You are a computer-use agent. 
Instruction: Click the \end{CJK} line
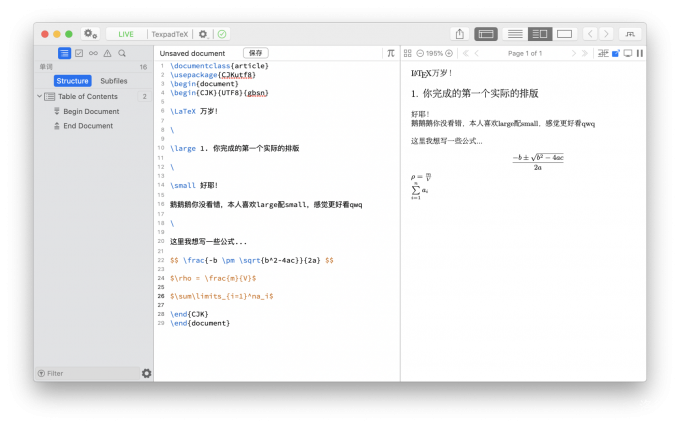tap(189, 314)
